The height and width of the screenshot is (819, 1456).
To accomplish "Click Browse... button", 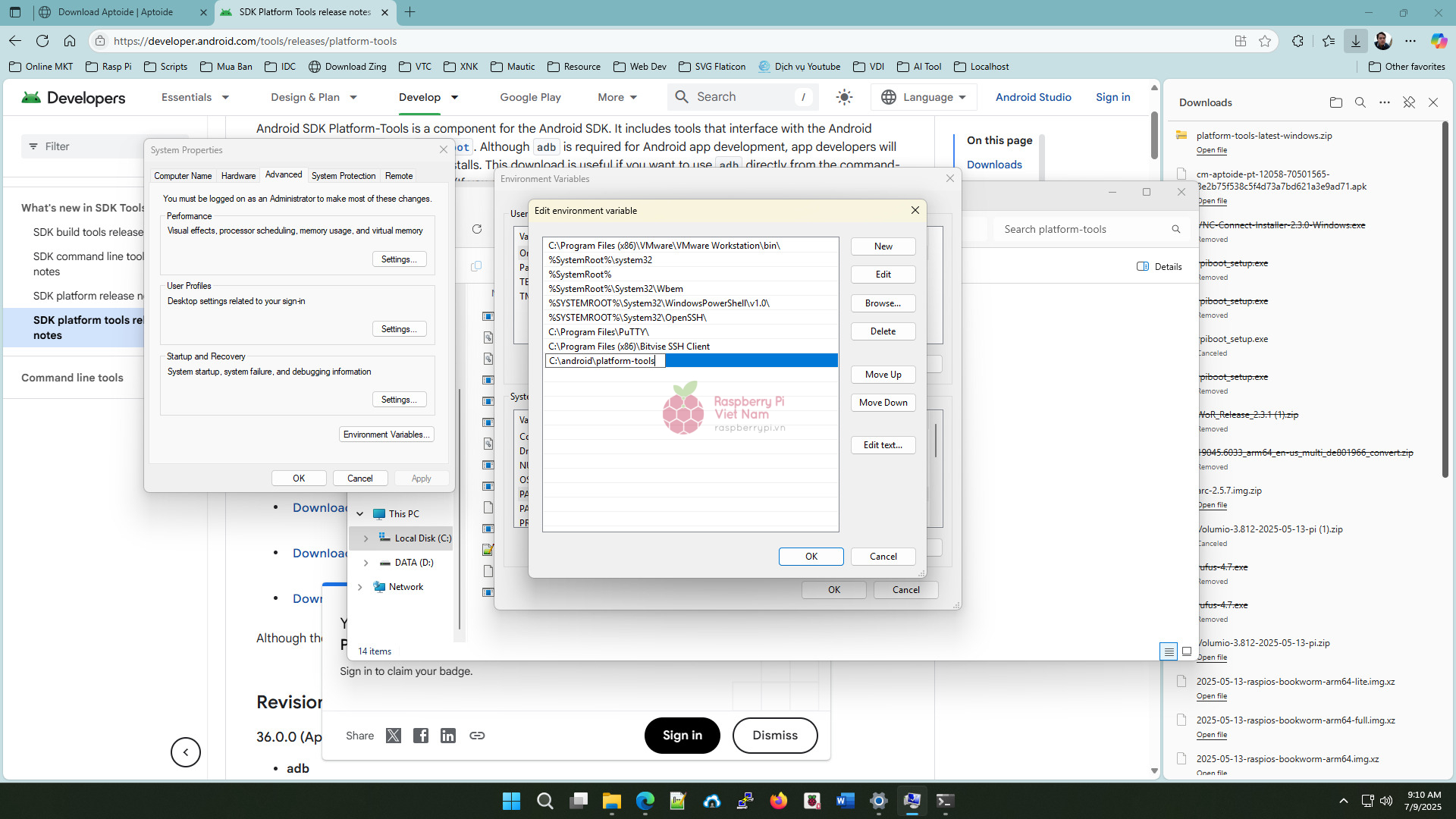I will [883, 303].
